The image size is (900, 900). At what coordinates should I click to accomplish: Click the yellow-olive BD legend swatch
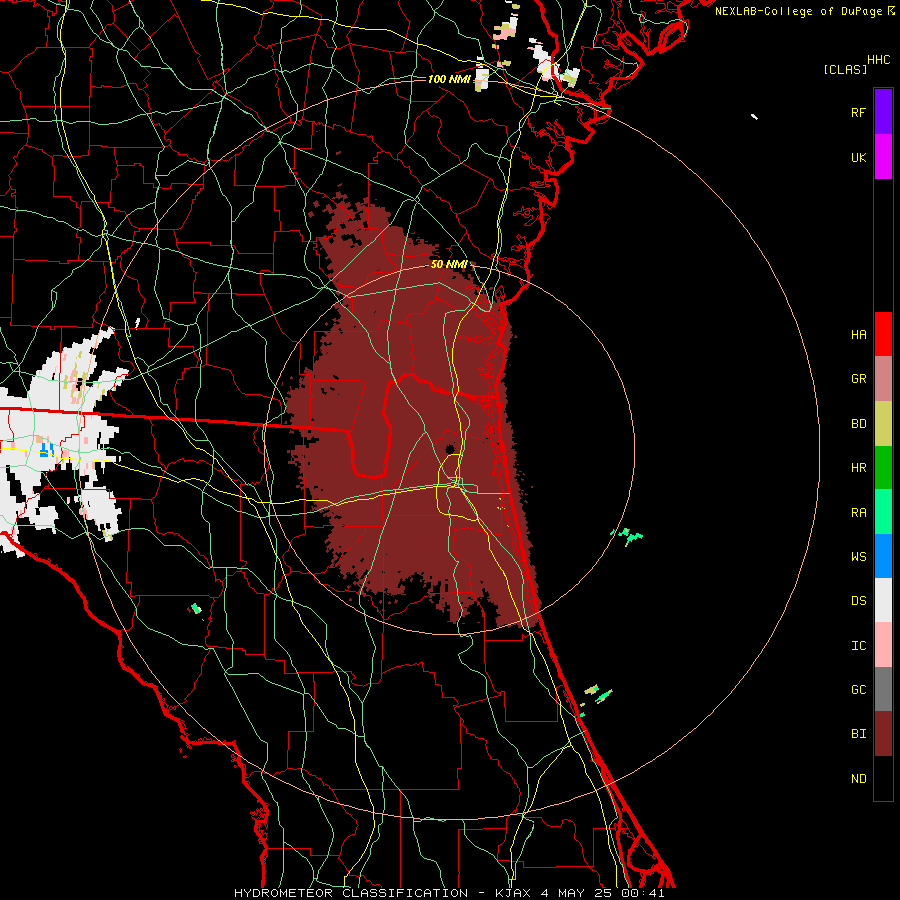(883, 424)
